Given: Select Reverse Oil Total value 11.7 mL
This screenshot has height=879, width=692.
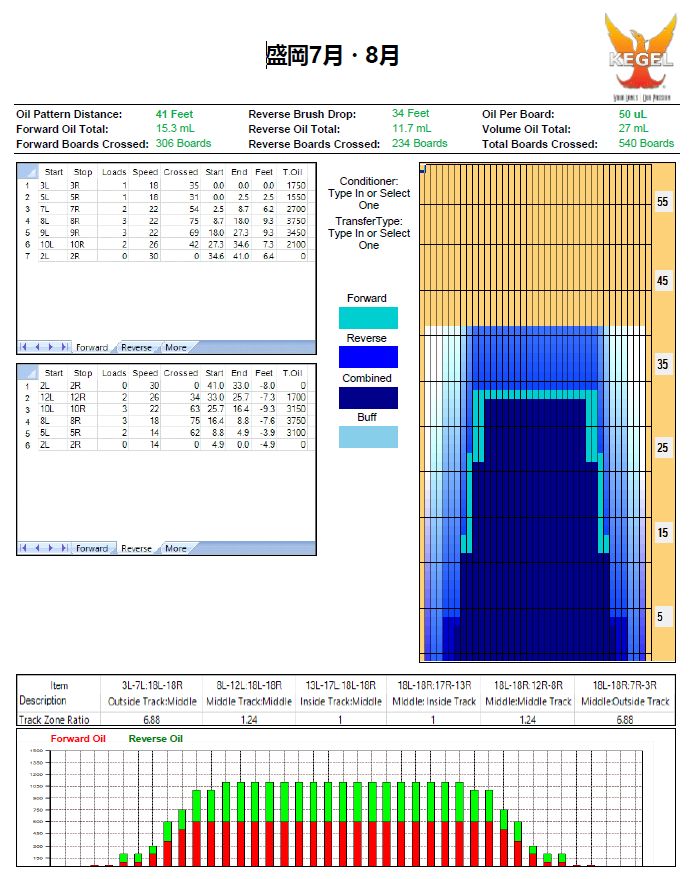Looking at the screenshot, I should [412, 128].
